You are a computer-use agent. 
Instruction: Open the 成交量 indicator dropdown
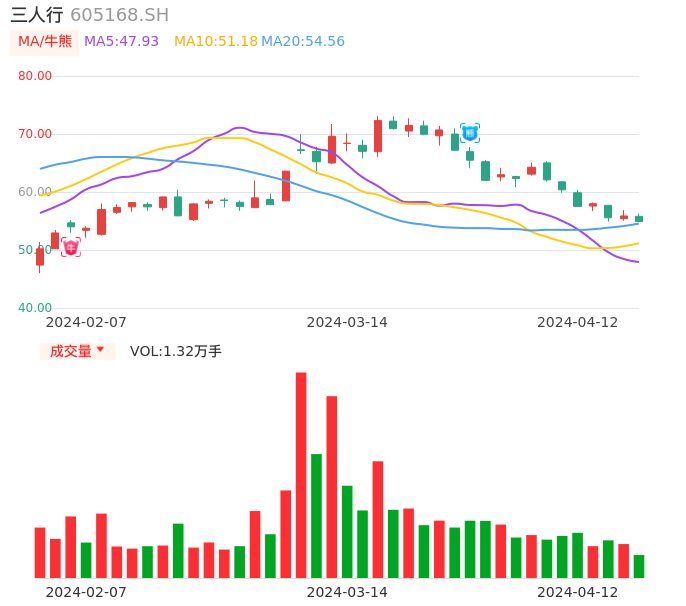point(77,351)
